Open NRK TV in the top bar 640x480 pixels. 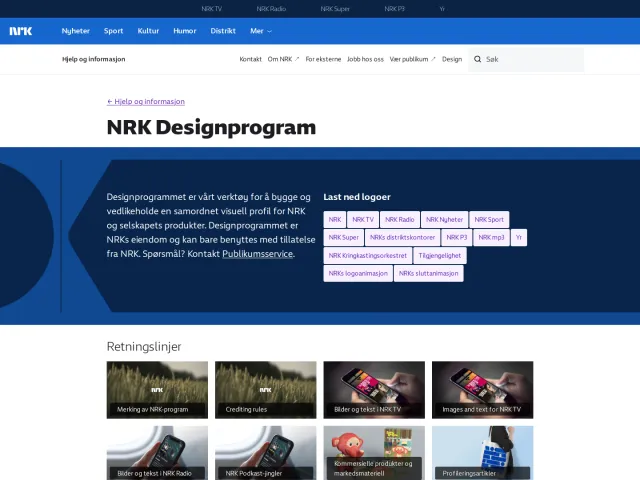tap(211, 9)
